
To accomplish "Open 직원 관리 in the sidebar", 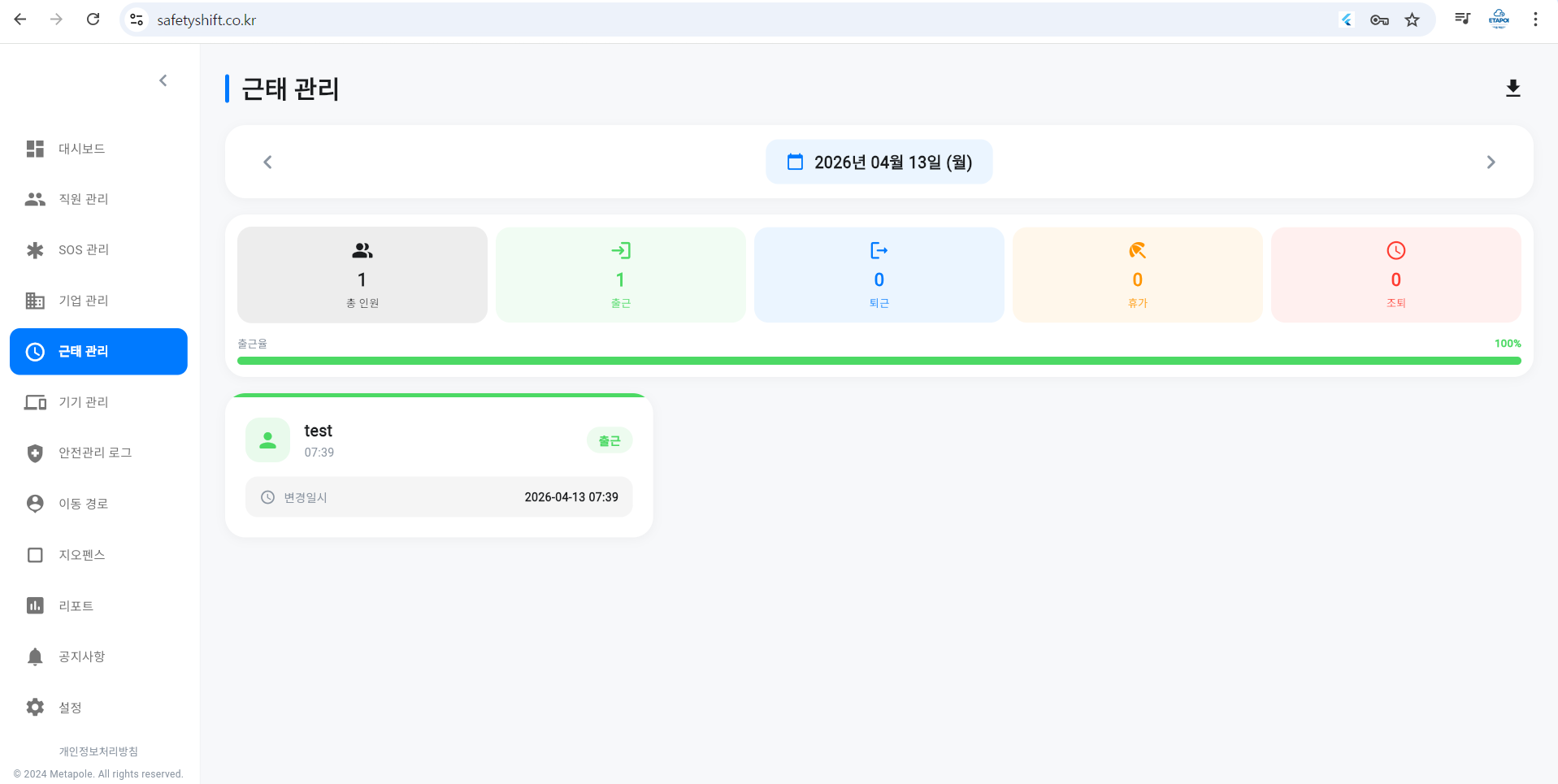I will tap(83, 199).
